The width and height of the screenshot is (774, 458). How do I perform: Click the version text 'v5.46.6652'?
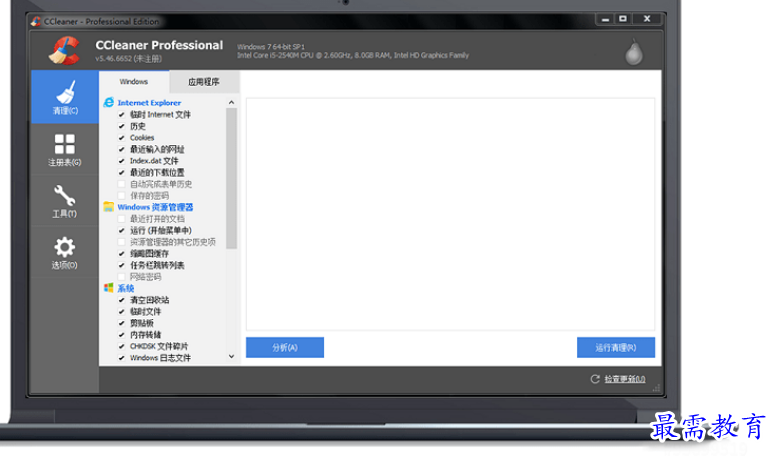[x=114, y=59]
